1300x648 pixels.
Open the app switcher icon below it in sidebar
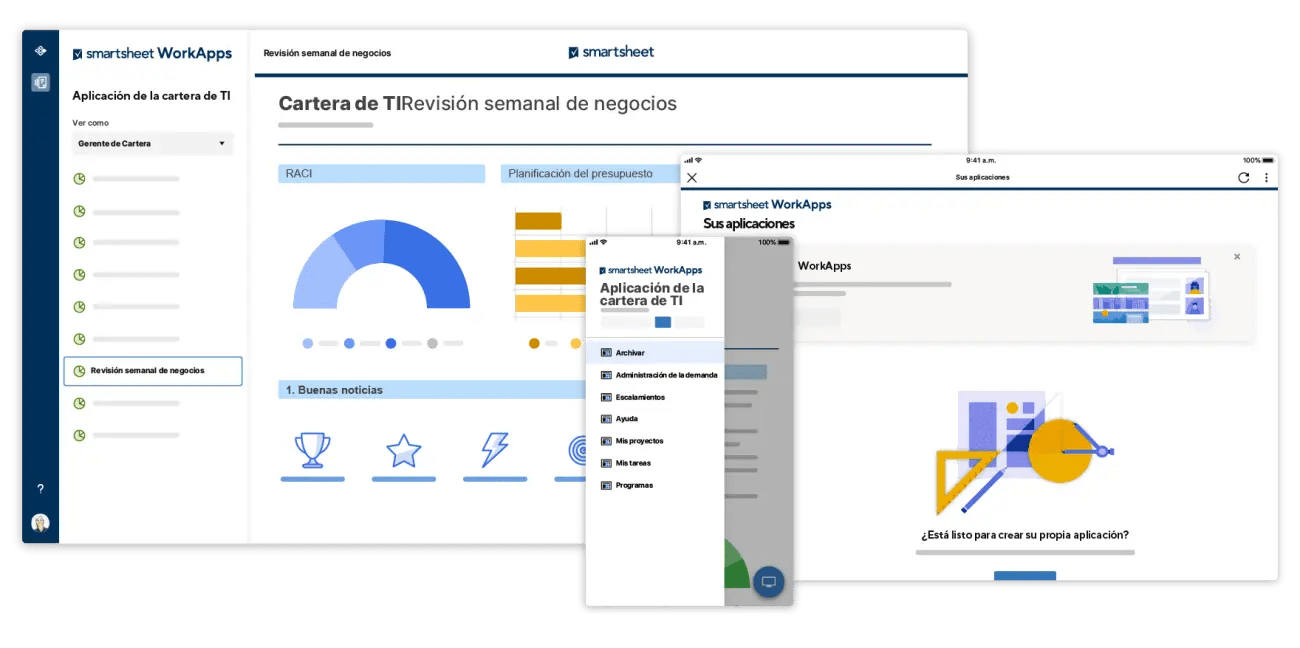tap(39, 82)
